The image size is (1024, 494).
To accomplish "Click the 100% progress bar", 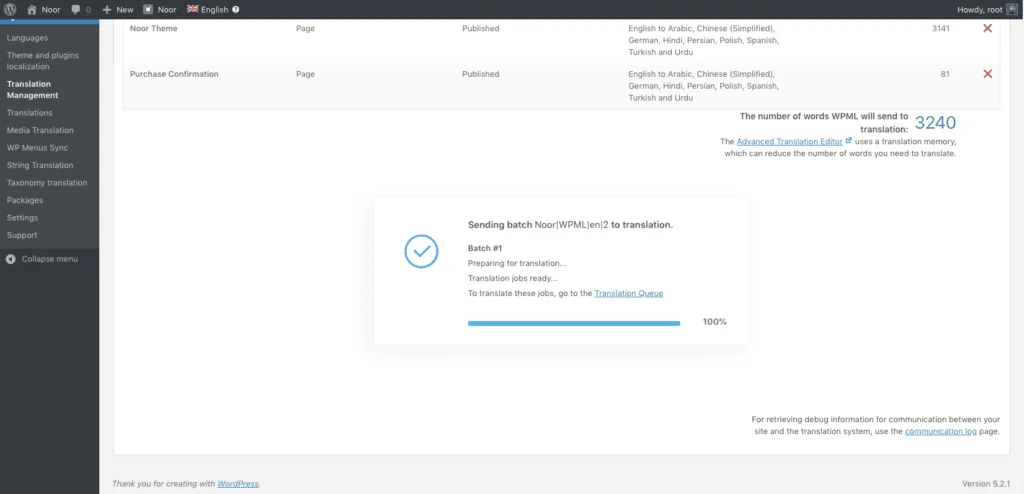I will pos(574,323).
